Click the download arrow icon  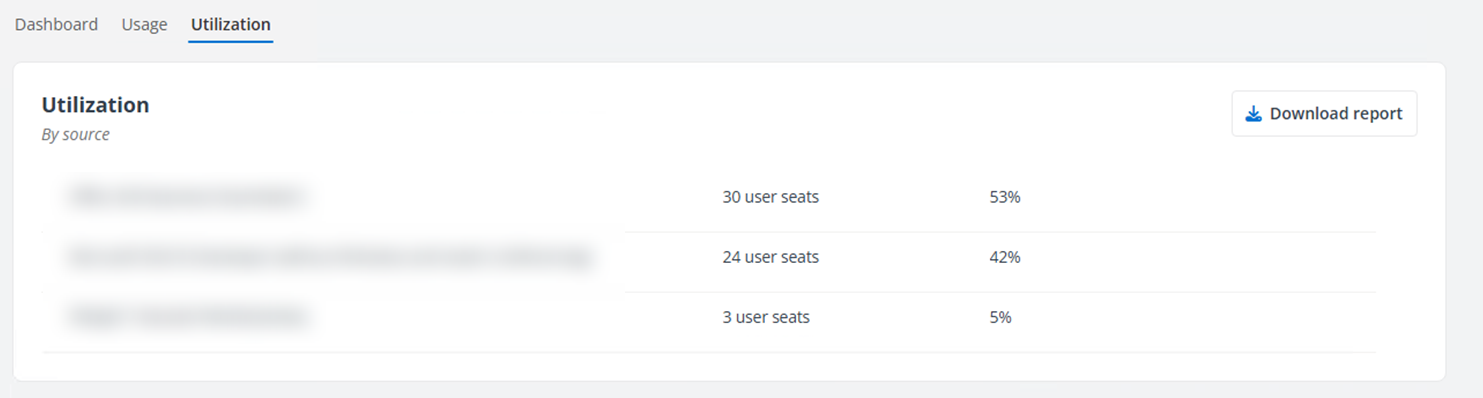[1253, 114]
